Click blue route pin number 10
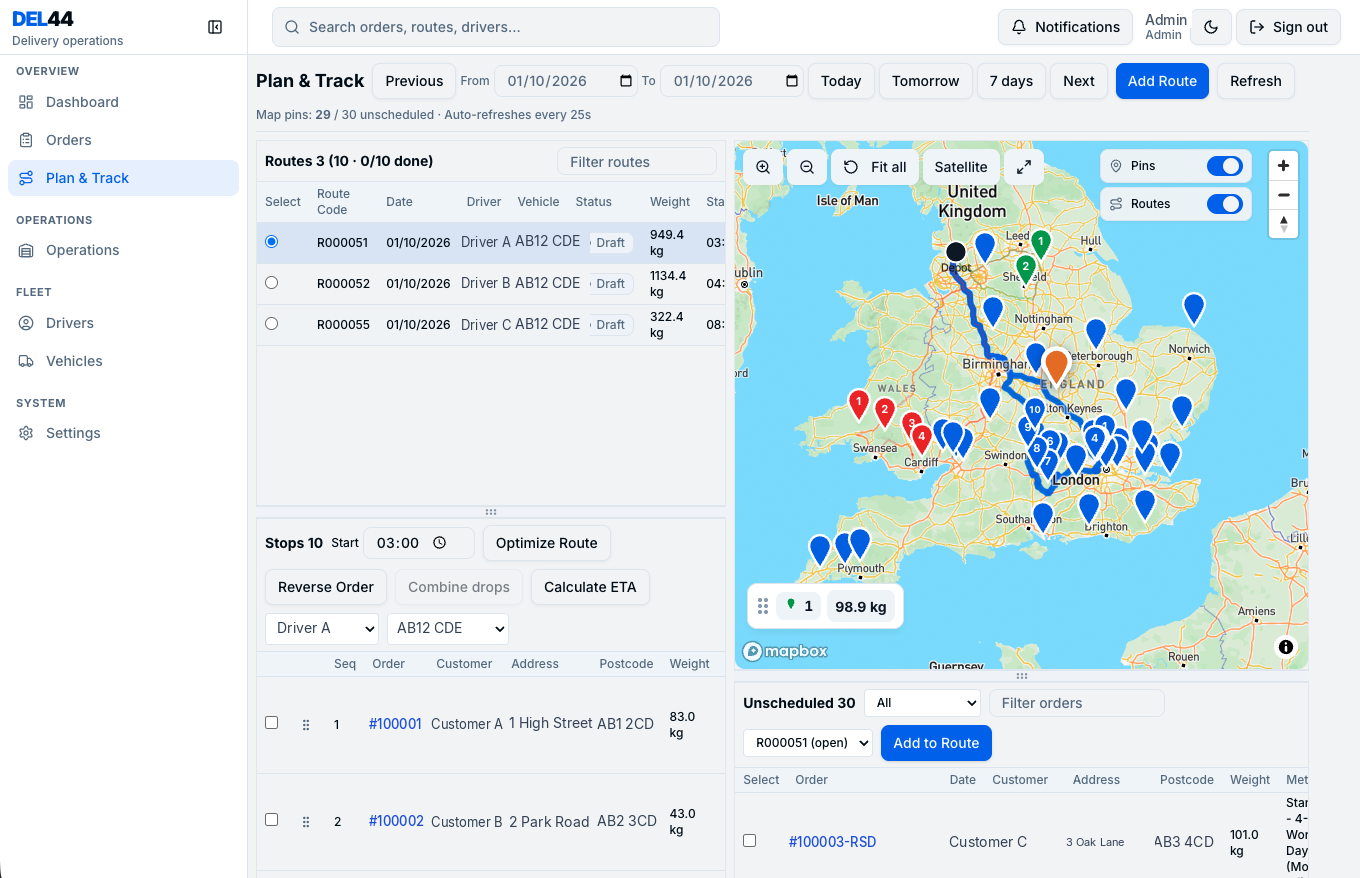Viewport: 1360px width, 878px height. click(1035, 411)
